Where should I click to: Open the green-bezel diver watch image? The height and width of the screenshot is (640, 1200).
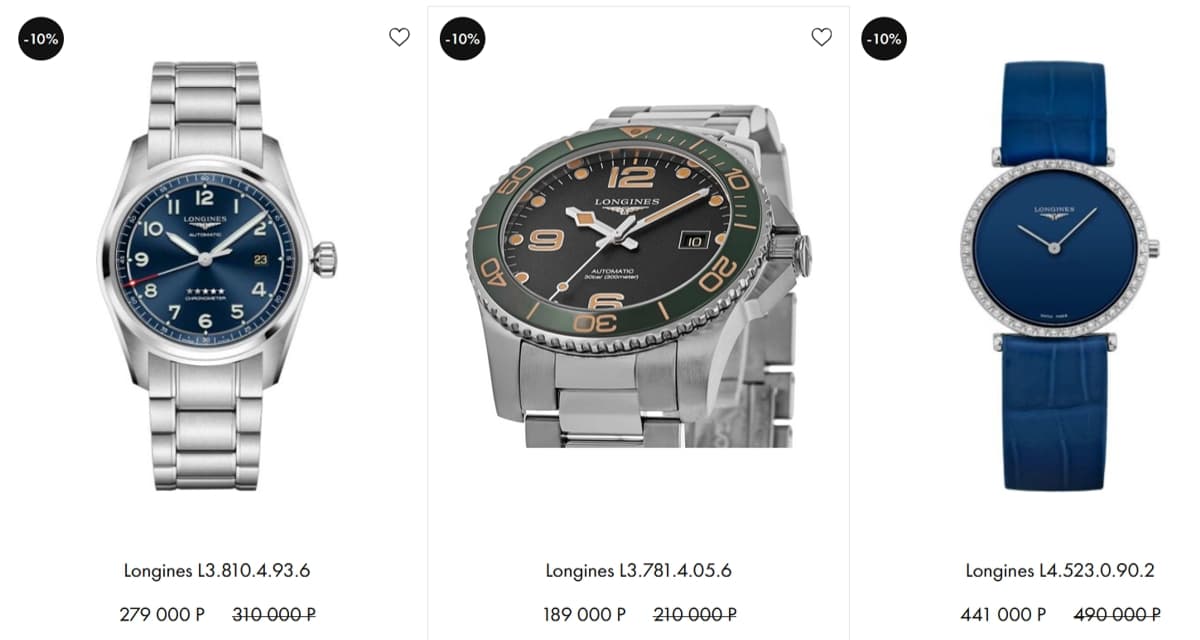point(638,275)
